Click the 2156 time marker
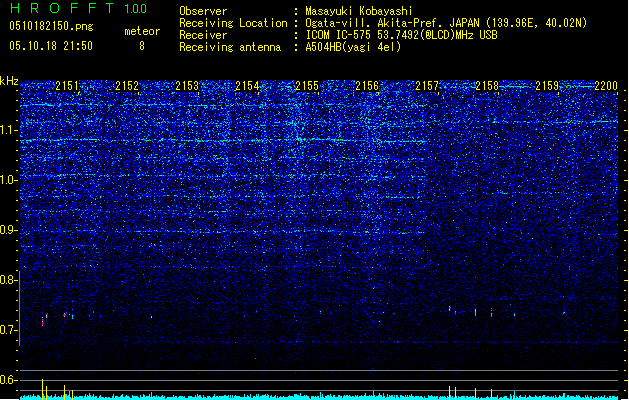The image size is (629, 400). tap(367, 86)
